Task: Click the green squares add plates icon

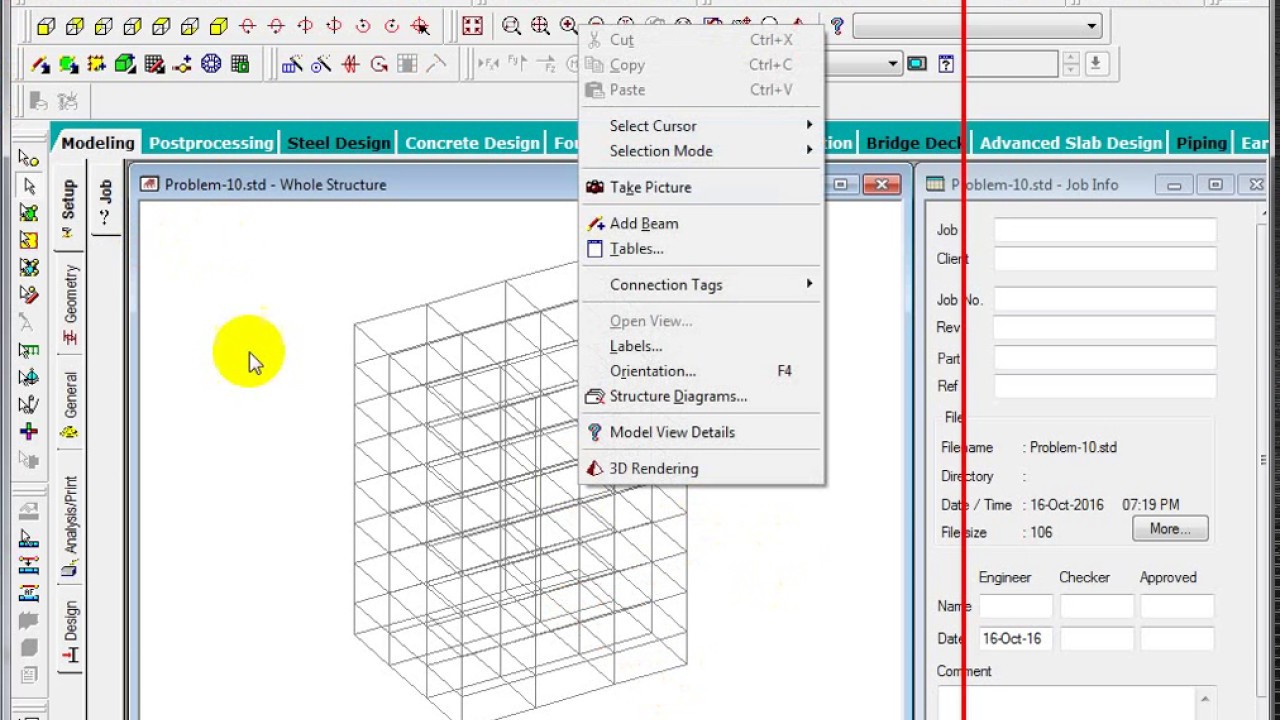Action: 68,65
